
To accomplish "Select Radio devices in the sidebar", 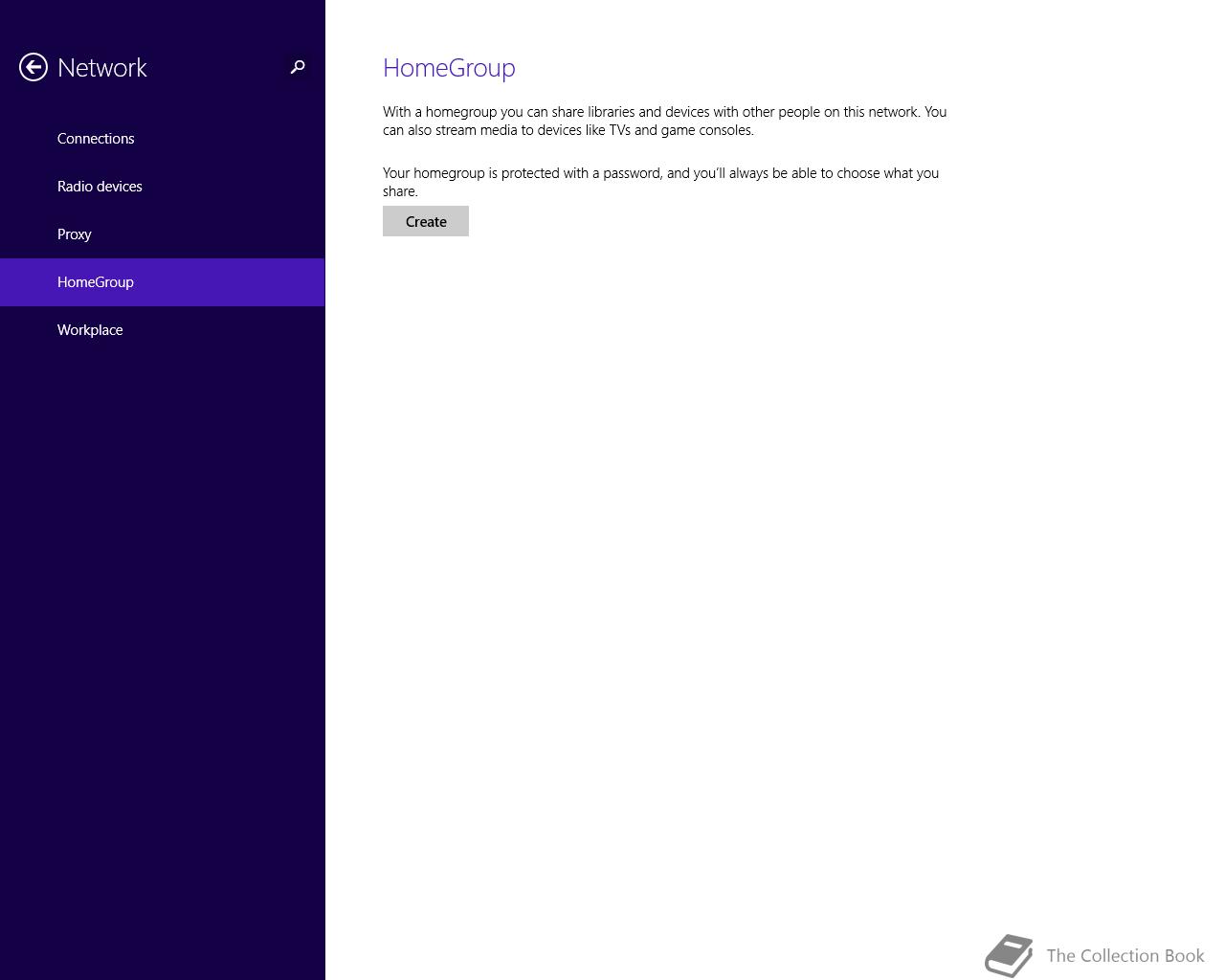I will coord(163,187).
